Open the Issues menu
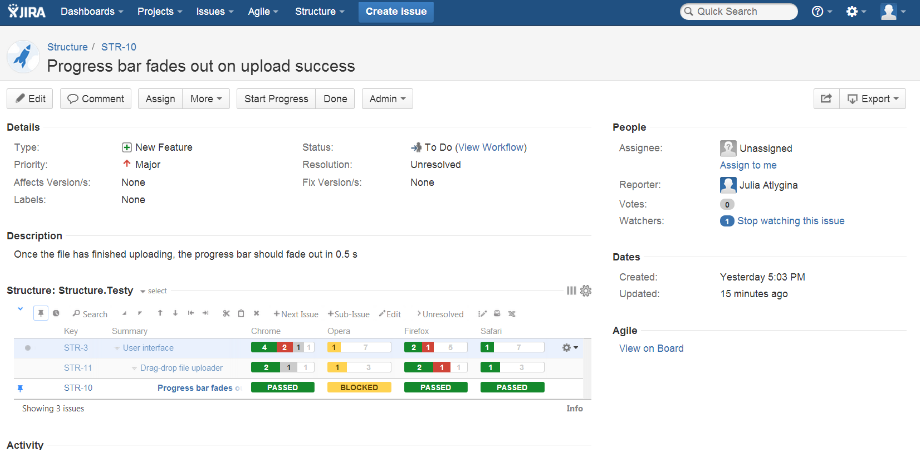Screen dimensions: 920x450 point(215,12)
